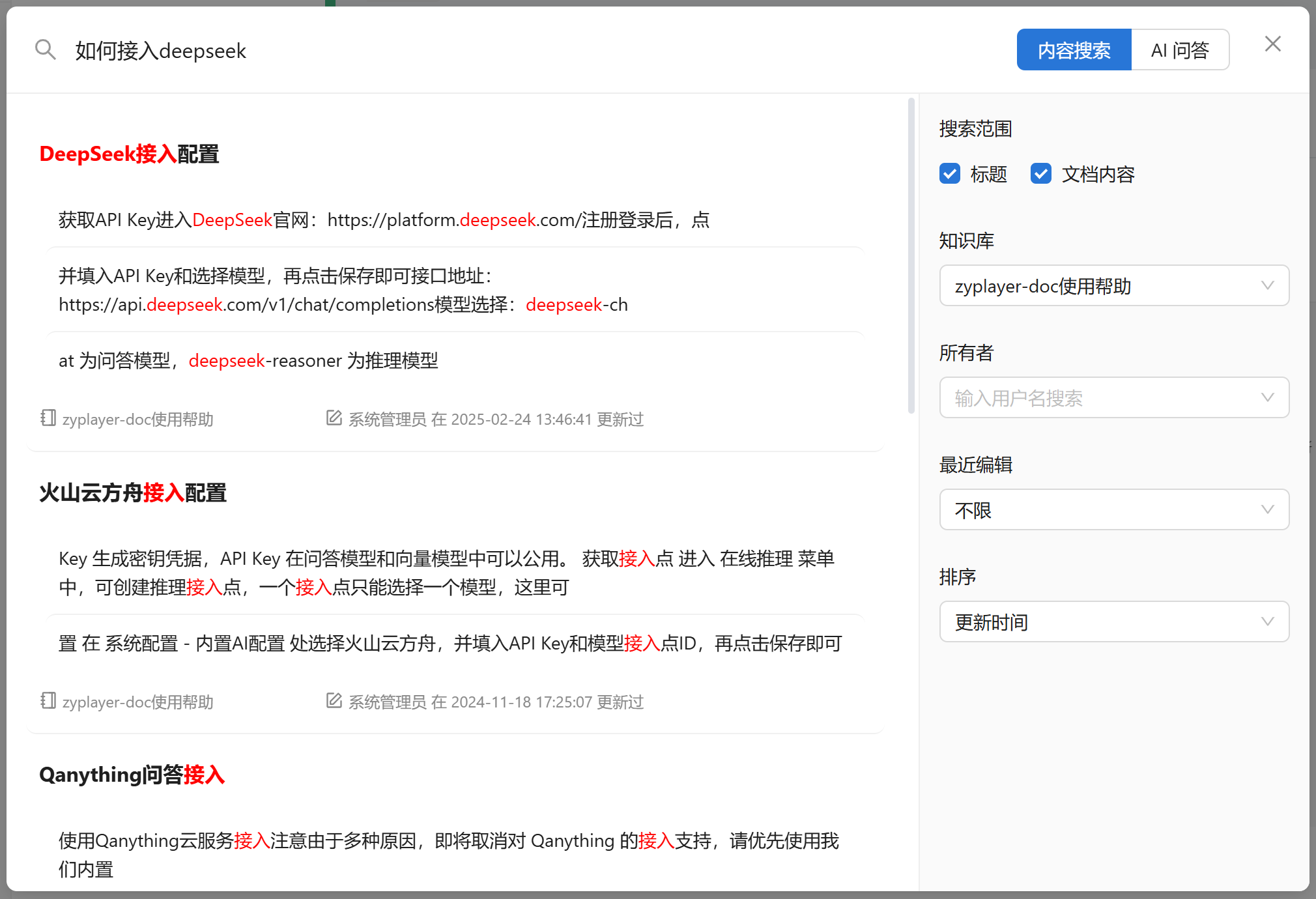Image resolution: width=1316 pixels, height=899 pixels.
Task: Click book icon under 火山云方舟 result
Action: pyautogui.click(x=48, y=701)
